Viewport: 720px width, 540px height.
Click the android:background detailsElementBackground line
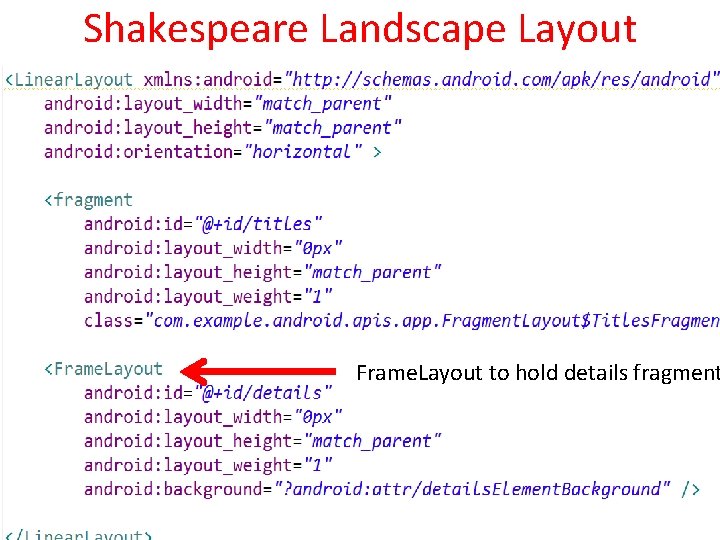(392, 489)
